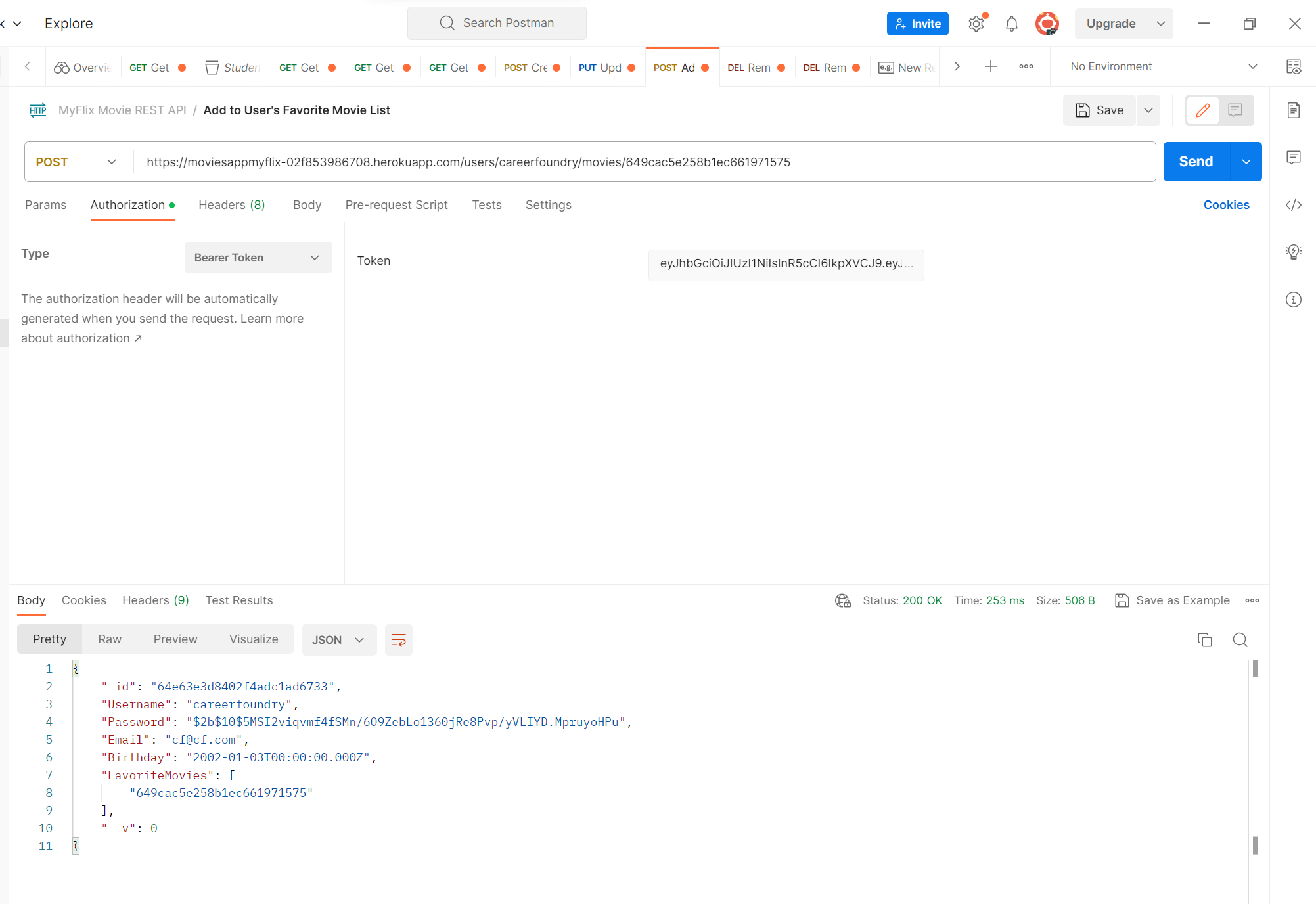Open the request Body tab

tap(307, 205)
